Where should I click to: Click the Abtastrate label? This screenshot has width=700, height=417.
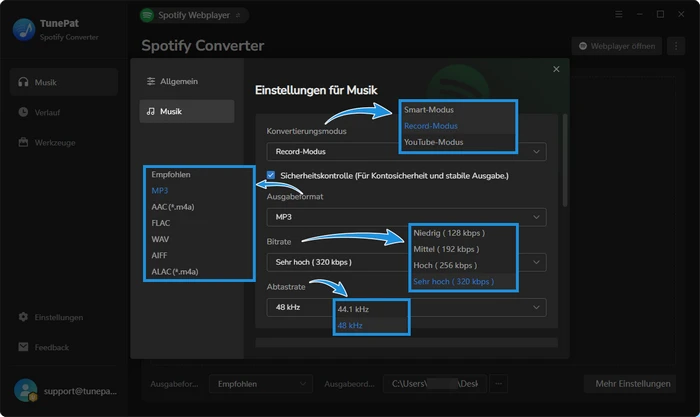[x=286, y=287]
